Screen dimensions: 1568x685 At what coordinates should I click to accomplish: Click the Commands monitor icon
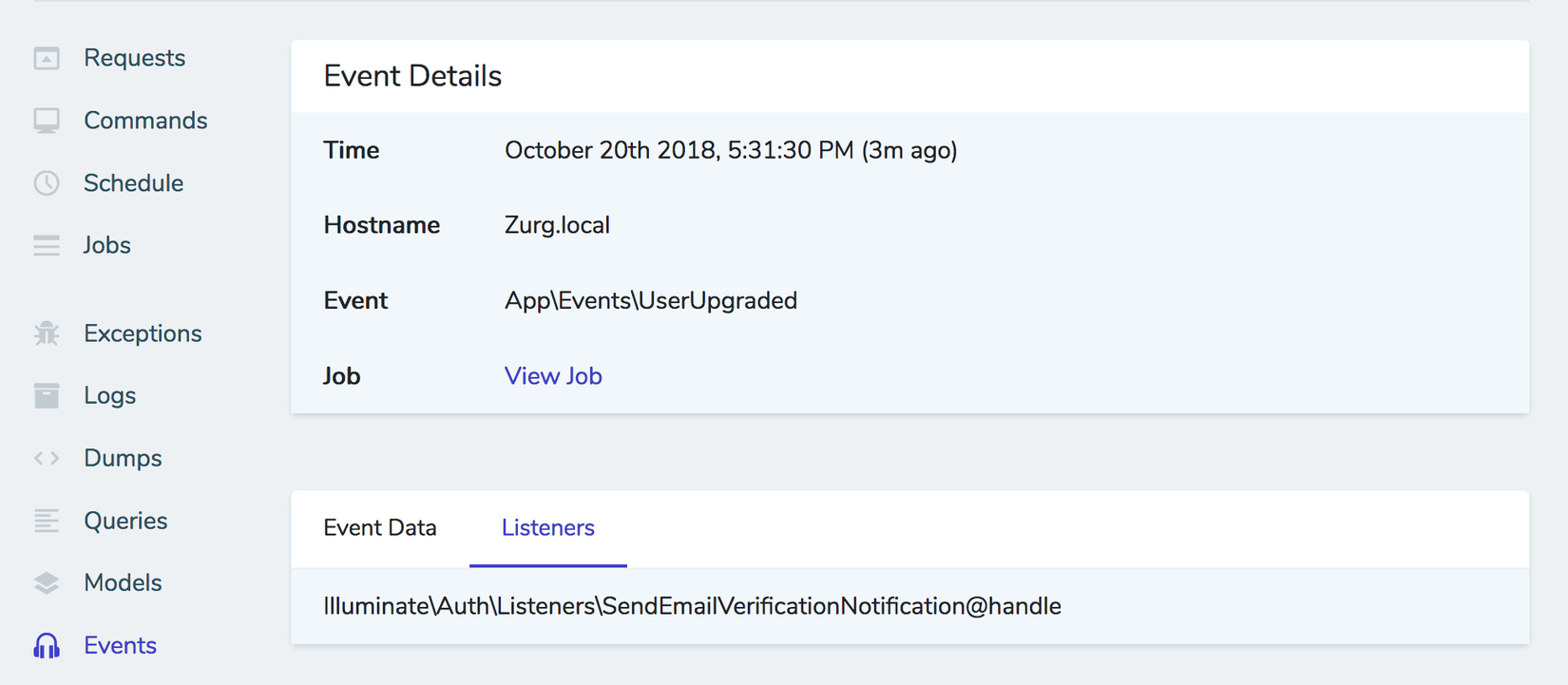(x=47, y=121)
